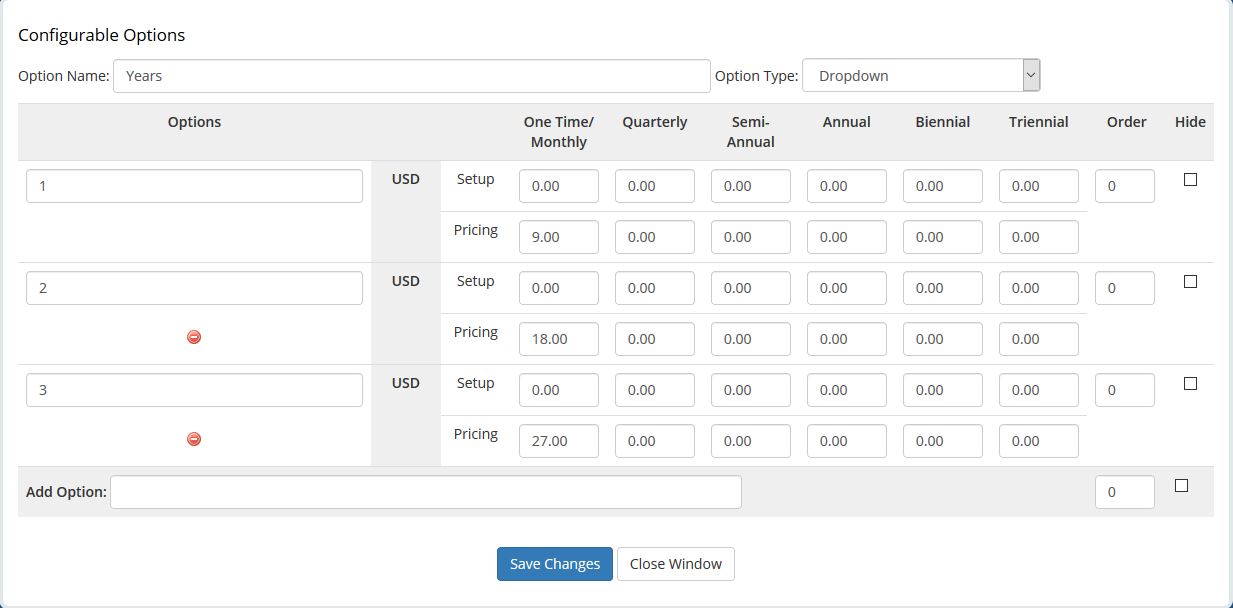
Task: Click the Configurable Options heading
Action: coord(102,35)
